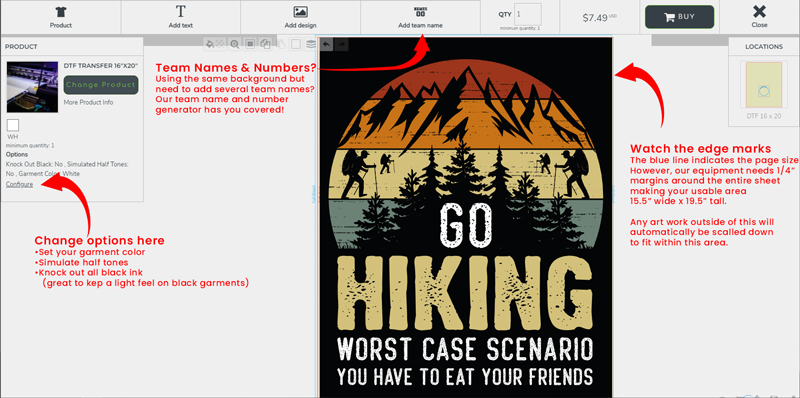
Task: Click the DTF printer product thumbnail
Action: tap(32, 87)
